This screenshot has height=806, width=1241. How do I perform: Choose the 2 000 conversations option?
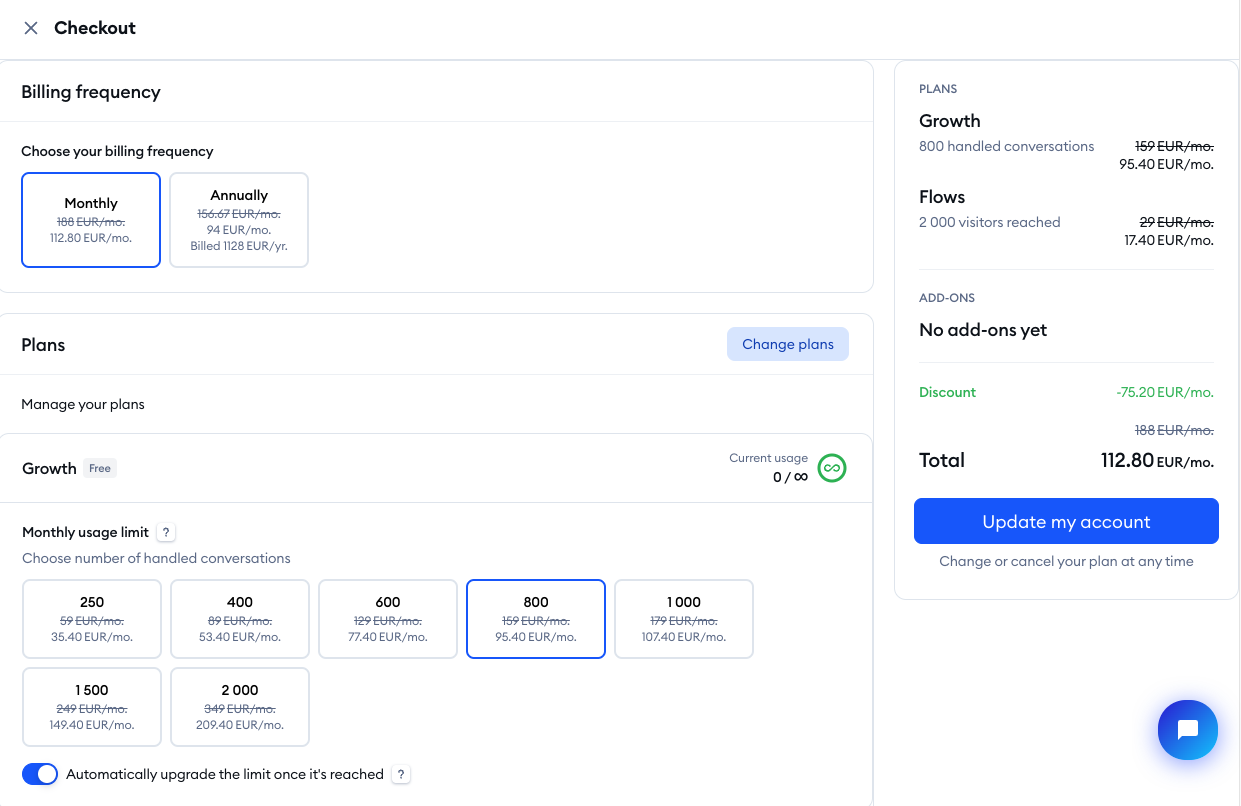click(239, 707)
